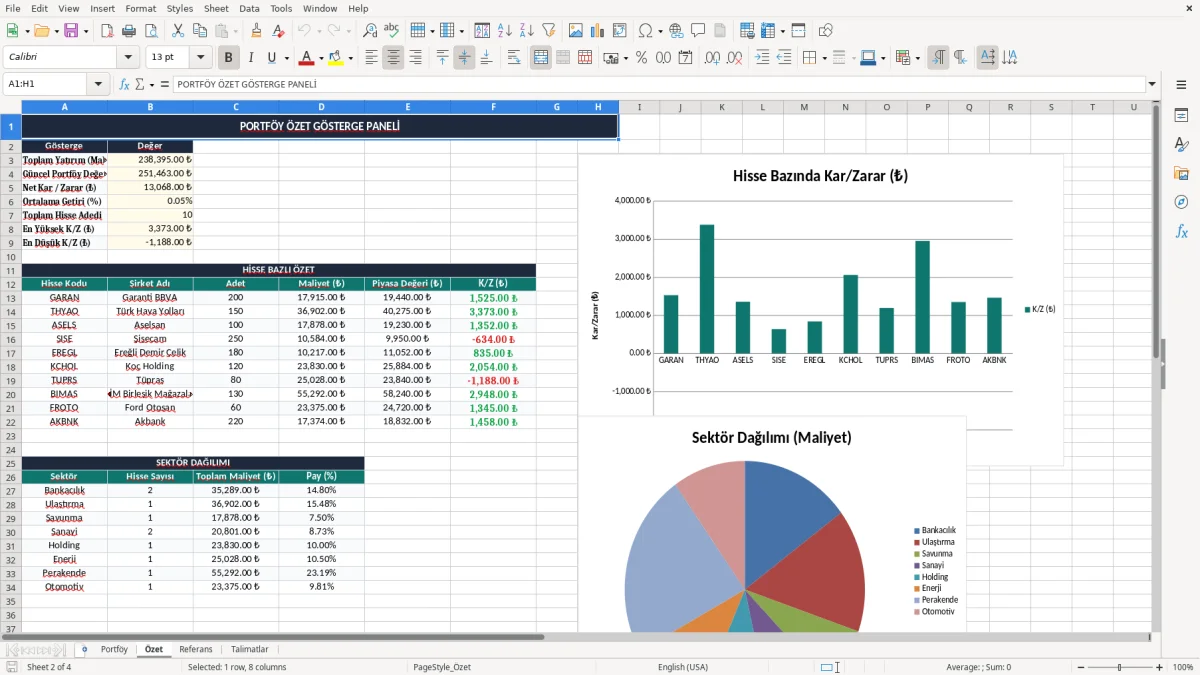The image size is (1200, 675).
Task: Open Underline style dropdown arrow
Action: (x=286, y=58)
